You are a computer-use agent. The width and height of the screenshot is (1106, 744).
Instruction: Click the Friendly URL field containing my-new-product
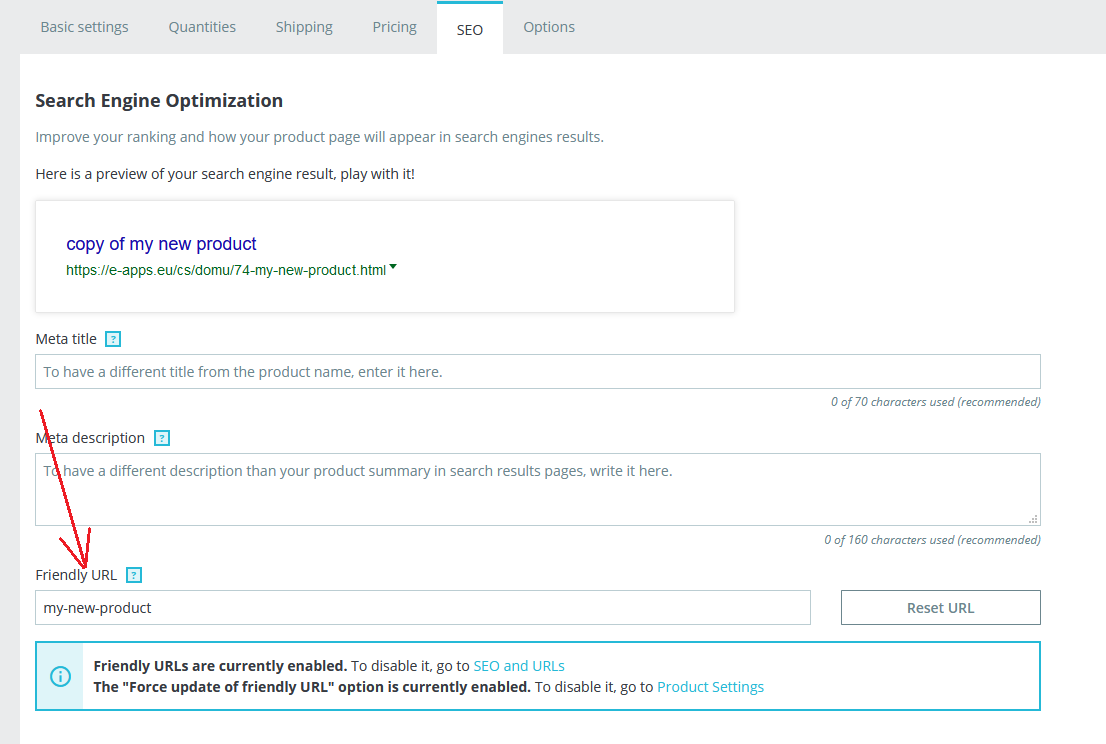422,607
